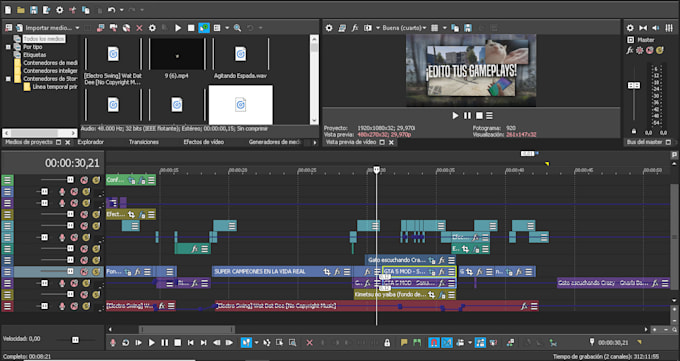Image resolution: width=680 pixels, height=361 pixels.
Task: Stop playback in the video preview window
Action: pyautogui.click(x=479, y=115)
